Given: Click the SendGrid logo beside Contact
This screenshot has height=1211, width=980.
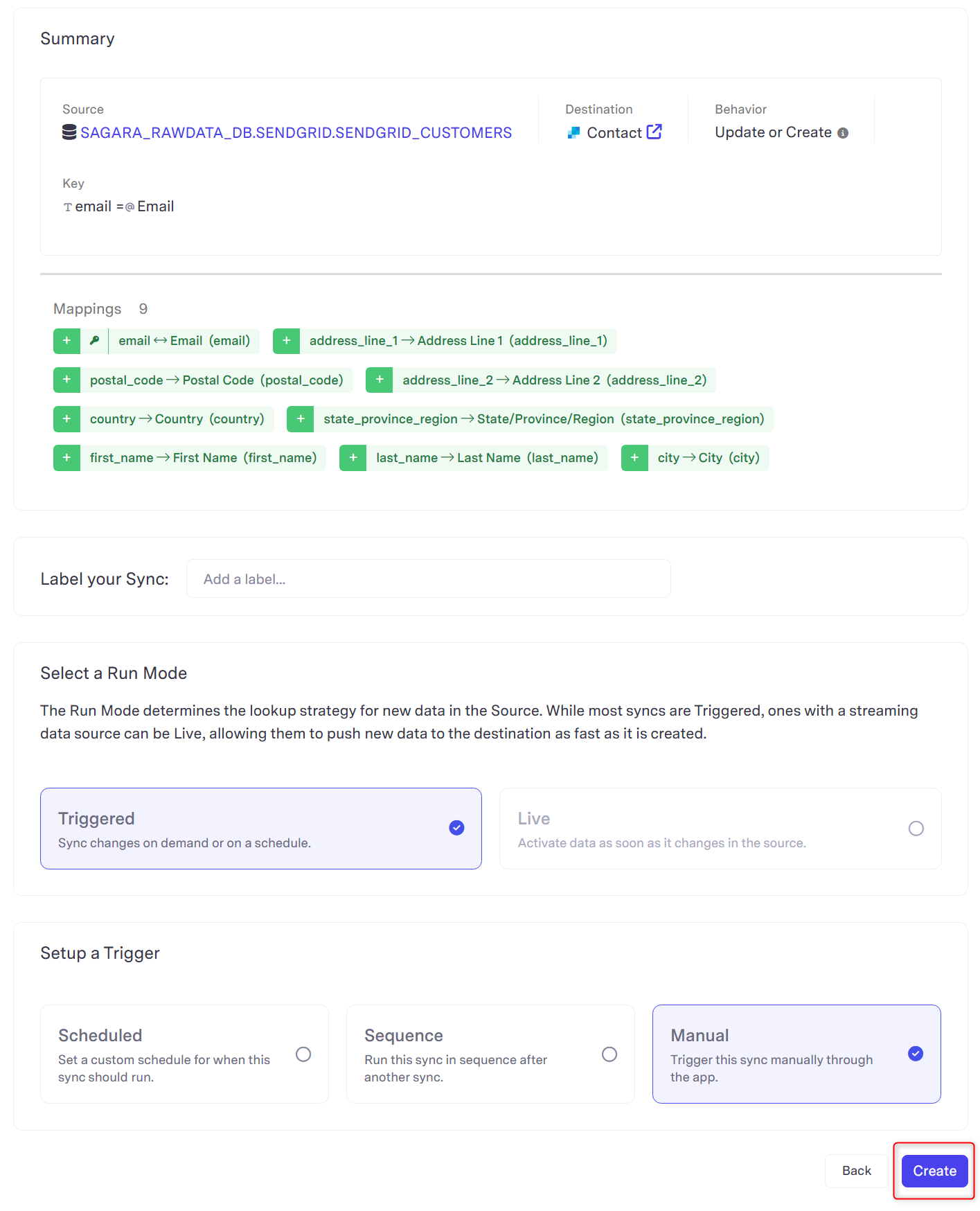Looking at the screenshot, I should (x=573, y=132).
